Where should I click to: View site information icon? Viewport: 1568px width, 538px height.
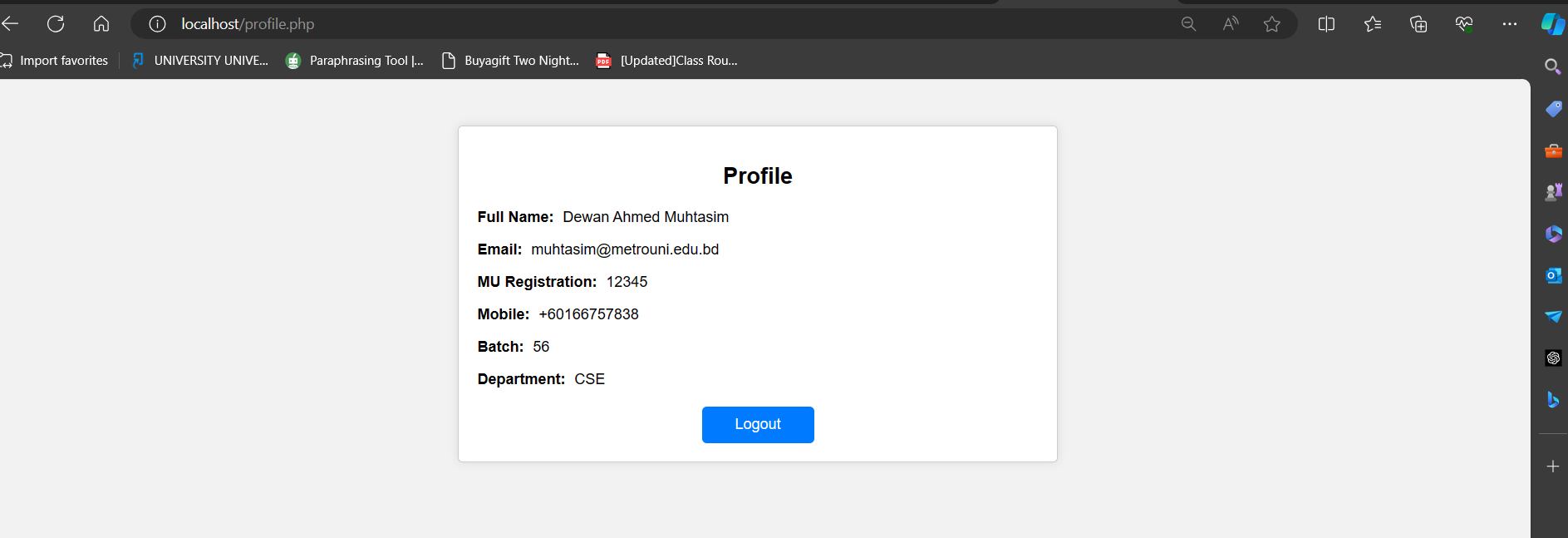(157, 24)
